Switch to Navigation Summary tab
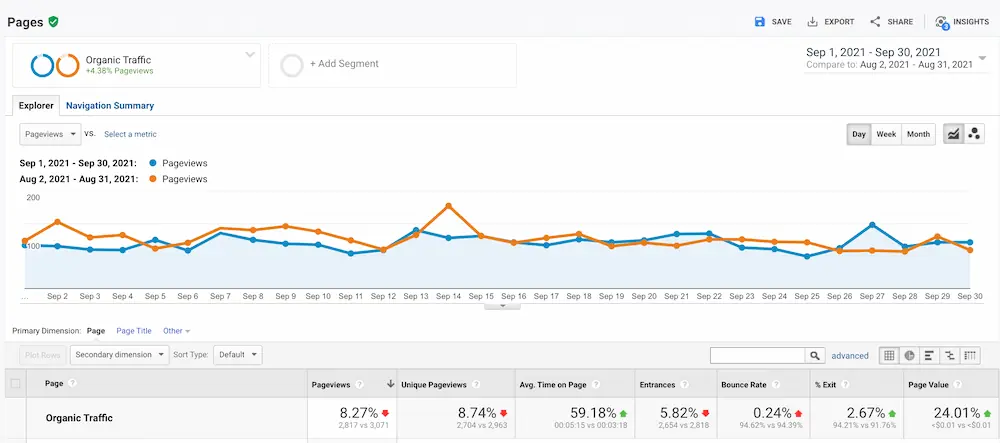Image resolution: width=1000 pixels, height=443 pixels. point(110,105)
